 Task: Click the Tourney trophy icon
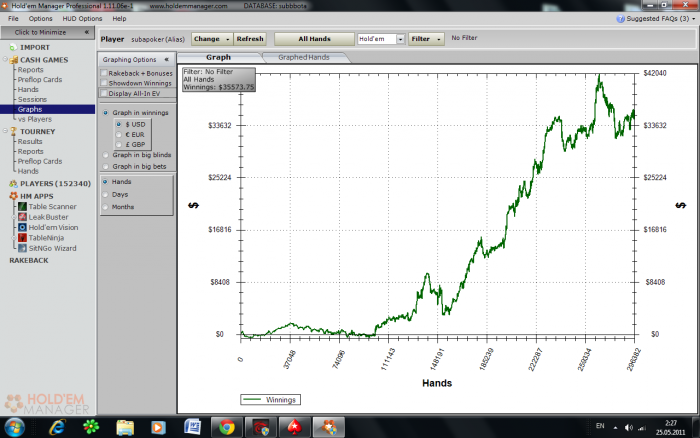(13, 131)
